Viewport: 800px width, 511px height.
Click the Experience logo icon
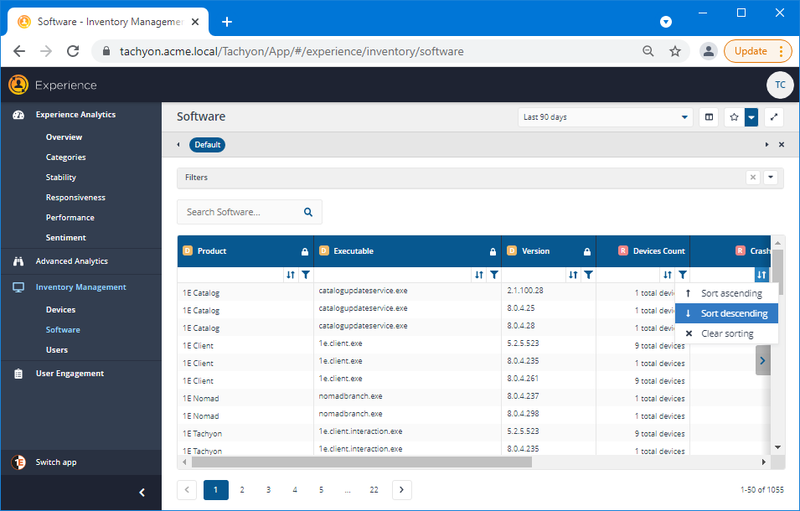click(x=18, y=85)
